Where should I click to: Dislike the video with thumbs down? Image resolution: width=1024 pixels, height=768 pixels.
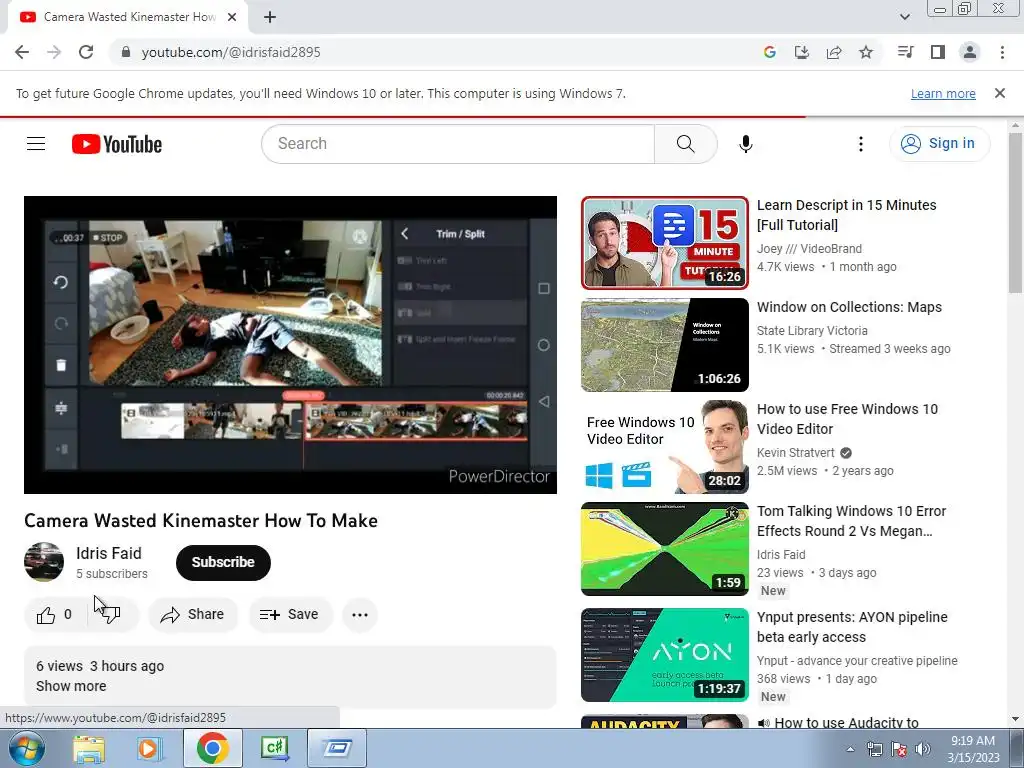click(111, 615)
